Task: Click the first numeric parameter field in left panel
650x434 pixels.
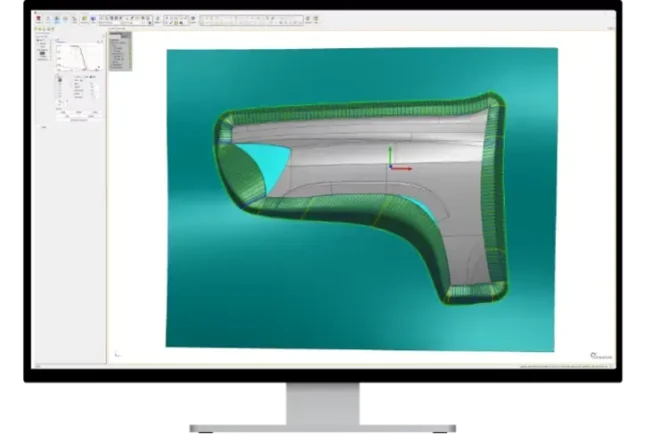Action: (x=92, y=84)
